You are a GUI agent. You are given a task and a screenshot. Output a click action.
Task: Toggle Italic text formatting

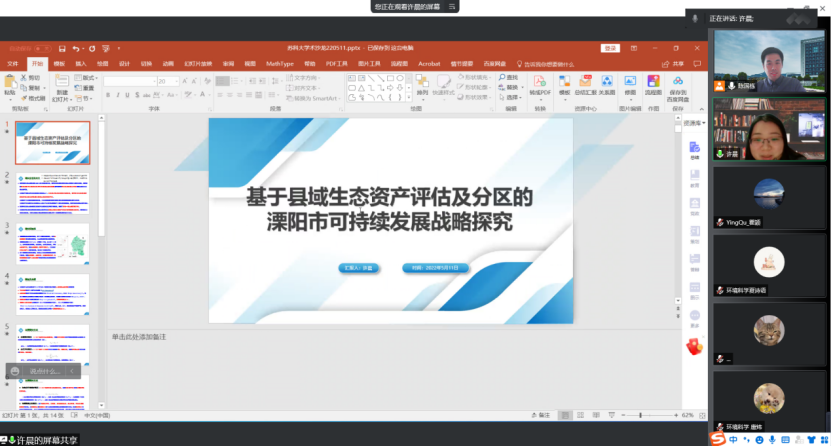[x=117, y=96]
